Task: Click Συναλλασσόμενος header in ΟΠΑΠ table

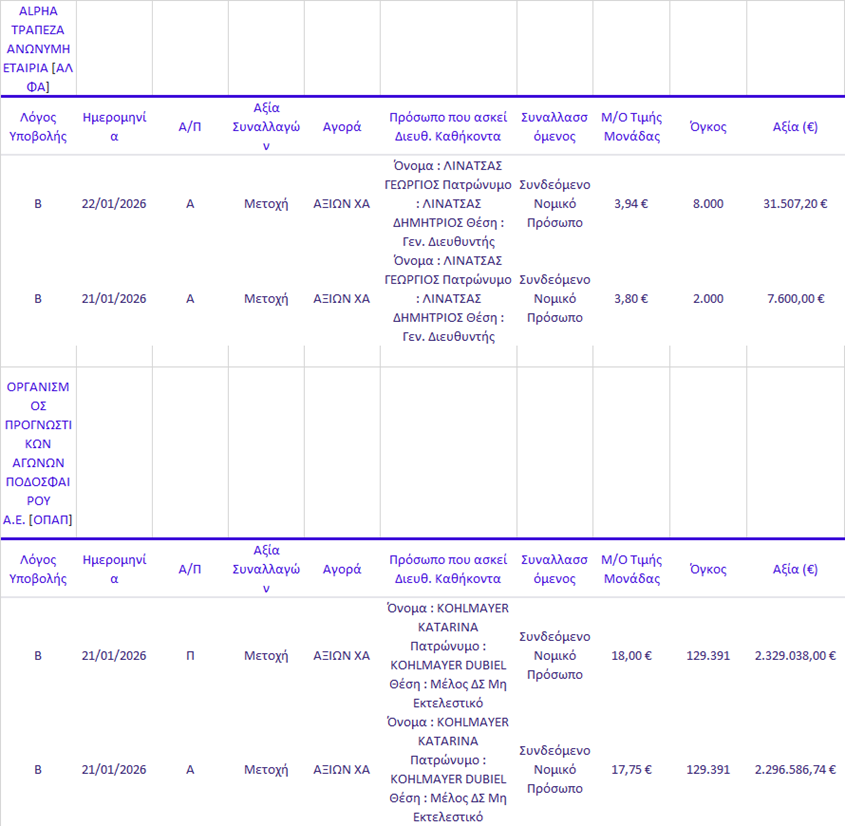Action: 555,569
